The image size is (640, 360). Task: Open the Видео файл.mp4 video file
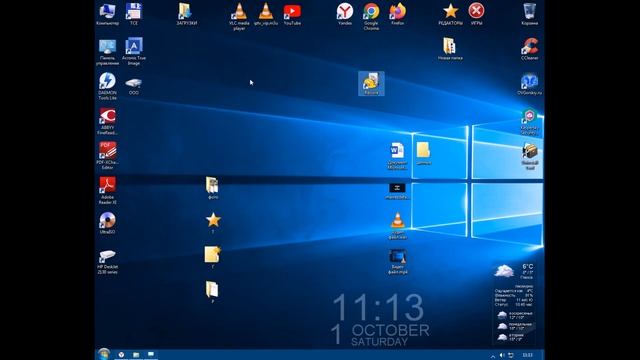397,262
